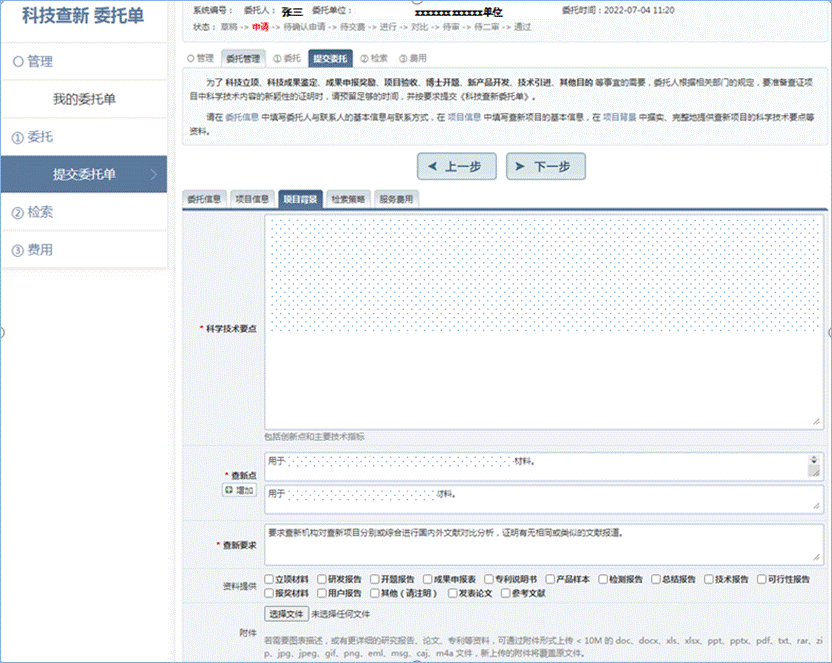Click the 包括创新点和主要技术指标 hint text
This screenshot has width=832, height=663.
315,437
